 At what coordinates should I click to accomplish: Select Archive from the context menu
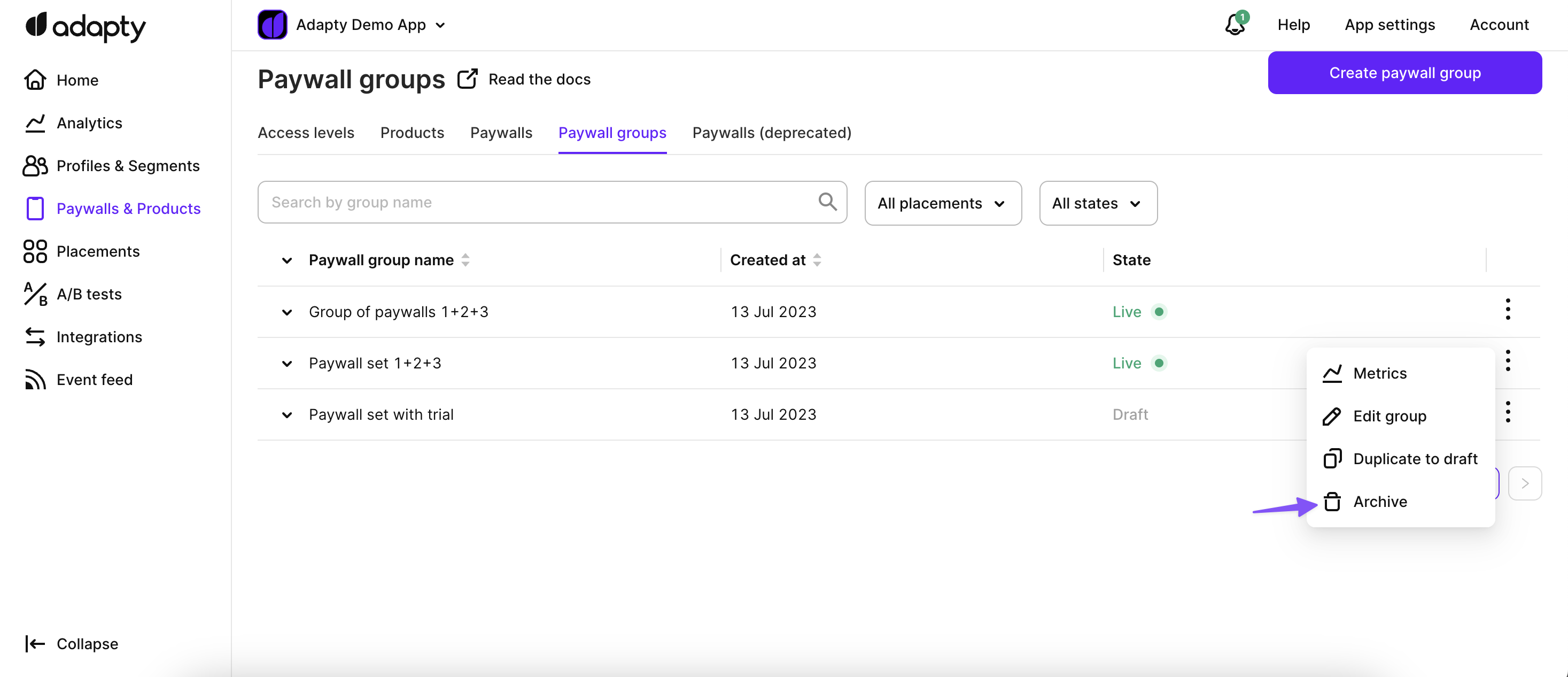[x=1379, y=502]
